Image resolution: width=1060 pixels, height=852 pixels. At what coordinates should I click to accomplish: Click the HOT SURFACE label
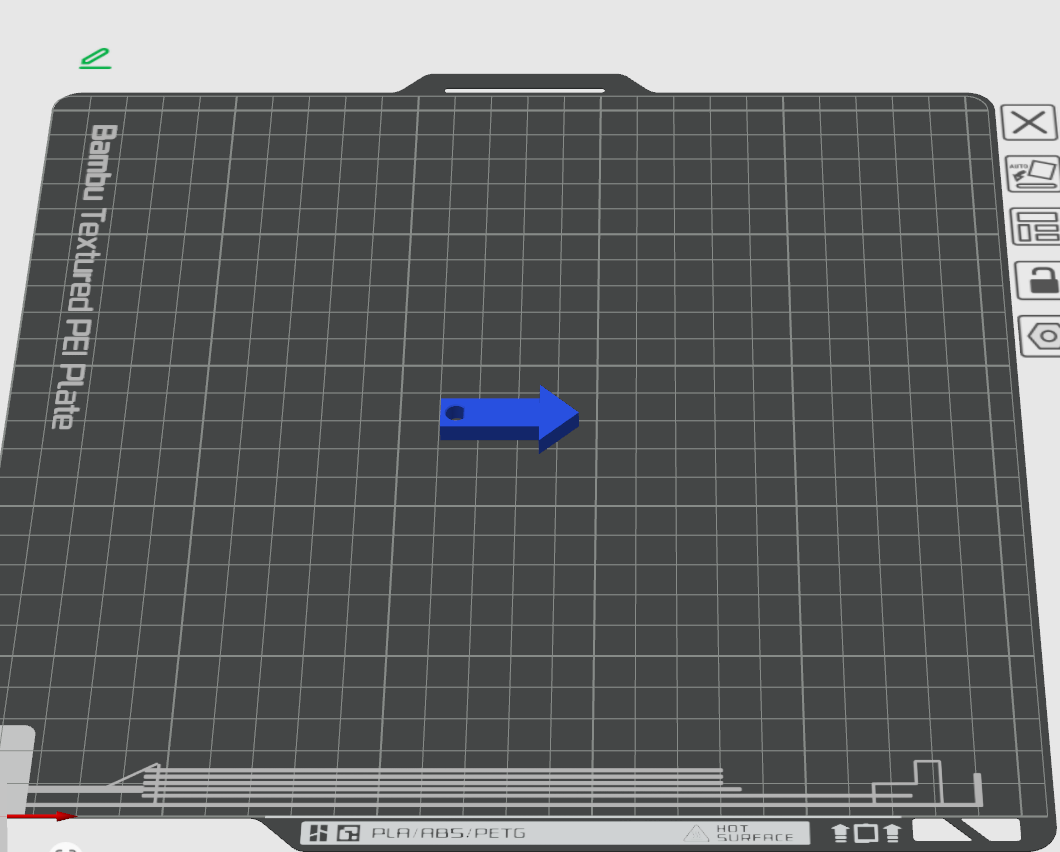point(754,833)
